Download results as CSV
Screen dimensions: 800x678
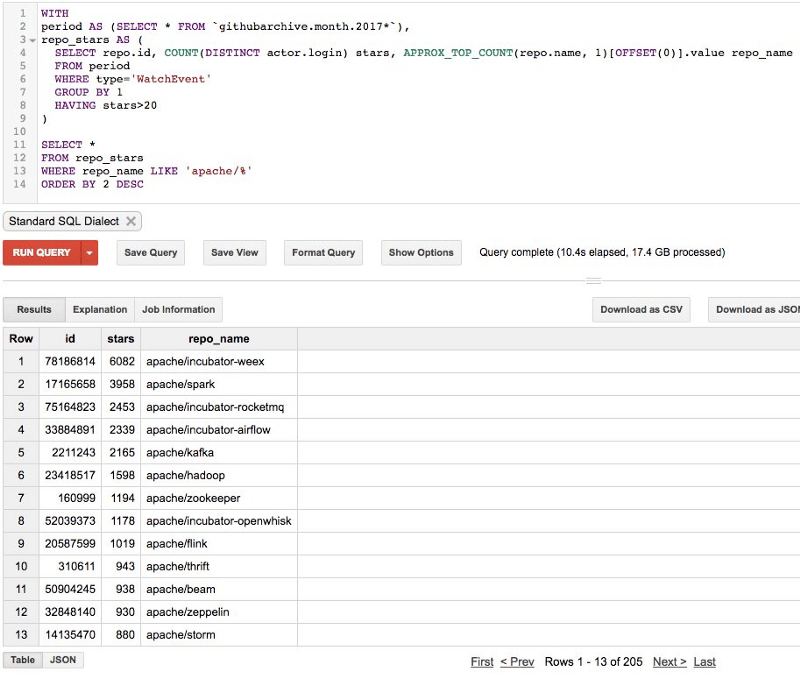click(x=641, y=310)
